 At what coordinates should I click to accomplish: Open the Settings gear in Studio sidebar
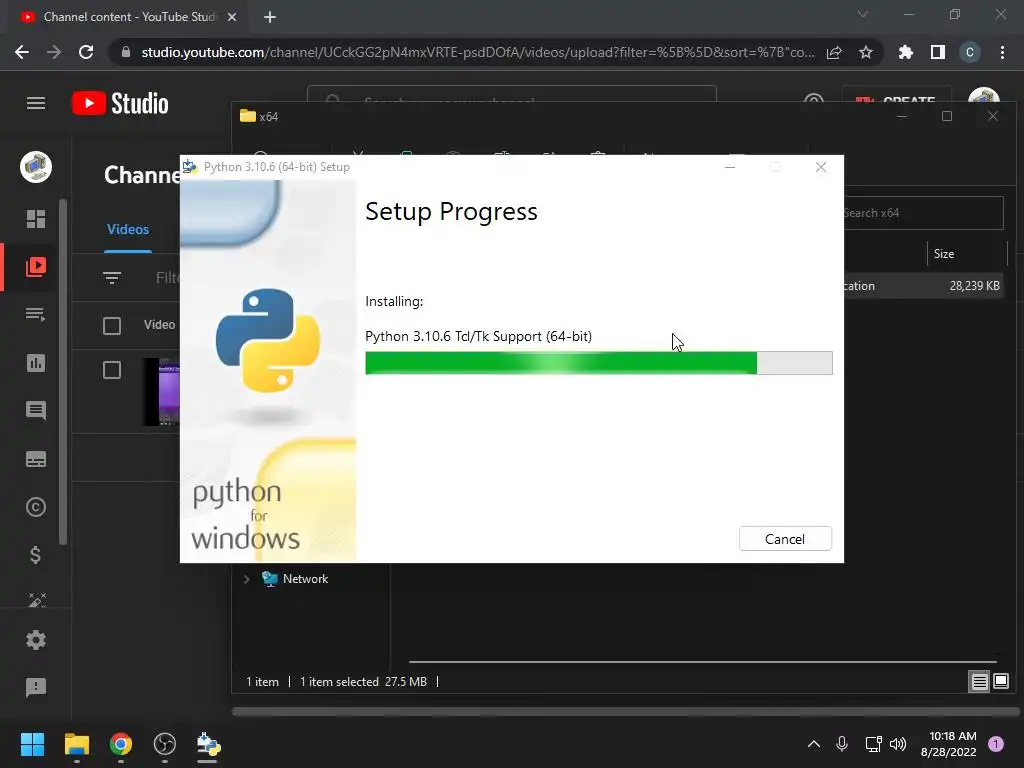(x=36, y=640)
